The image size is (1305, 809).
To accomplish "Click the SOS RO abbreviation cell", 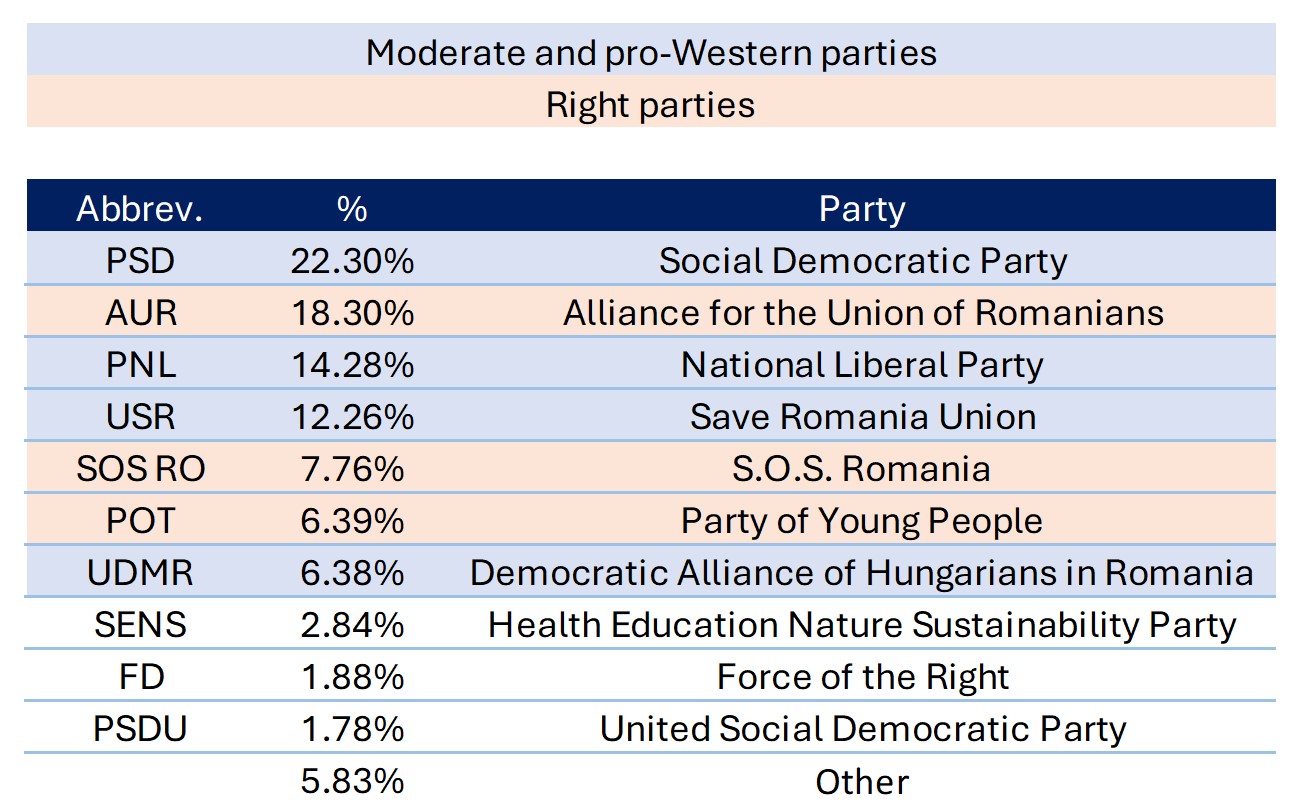I will point(140,469).
